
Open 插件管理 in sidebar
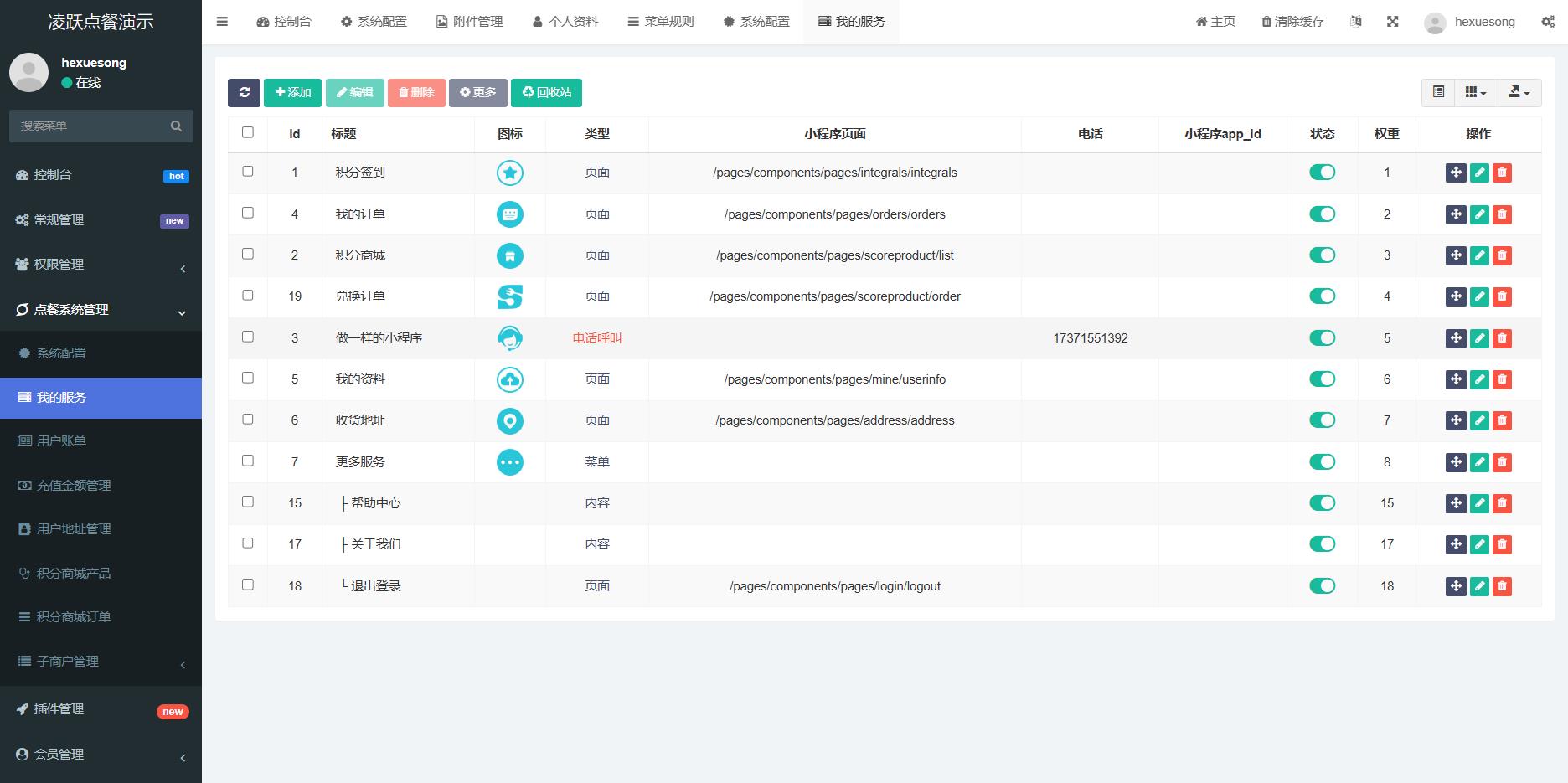tap(101, 709)
